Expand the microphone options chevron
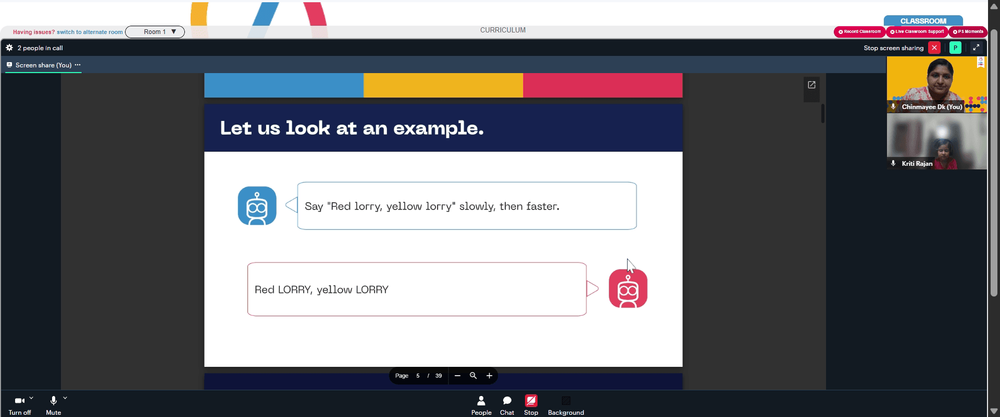 pos(65,398)
